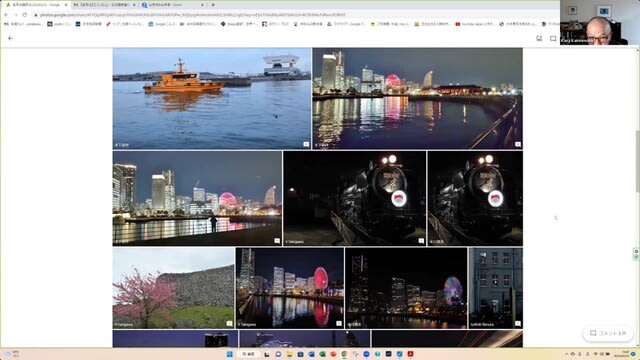Screen dimensions: 640x360
Task: Open the Windows Start menu icon
Action: (229, 354)
